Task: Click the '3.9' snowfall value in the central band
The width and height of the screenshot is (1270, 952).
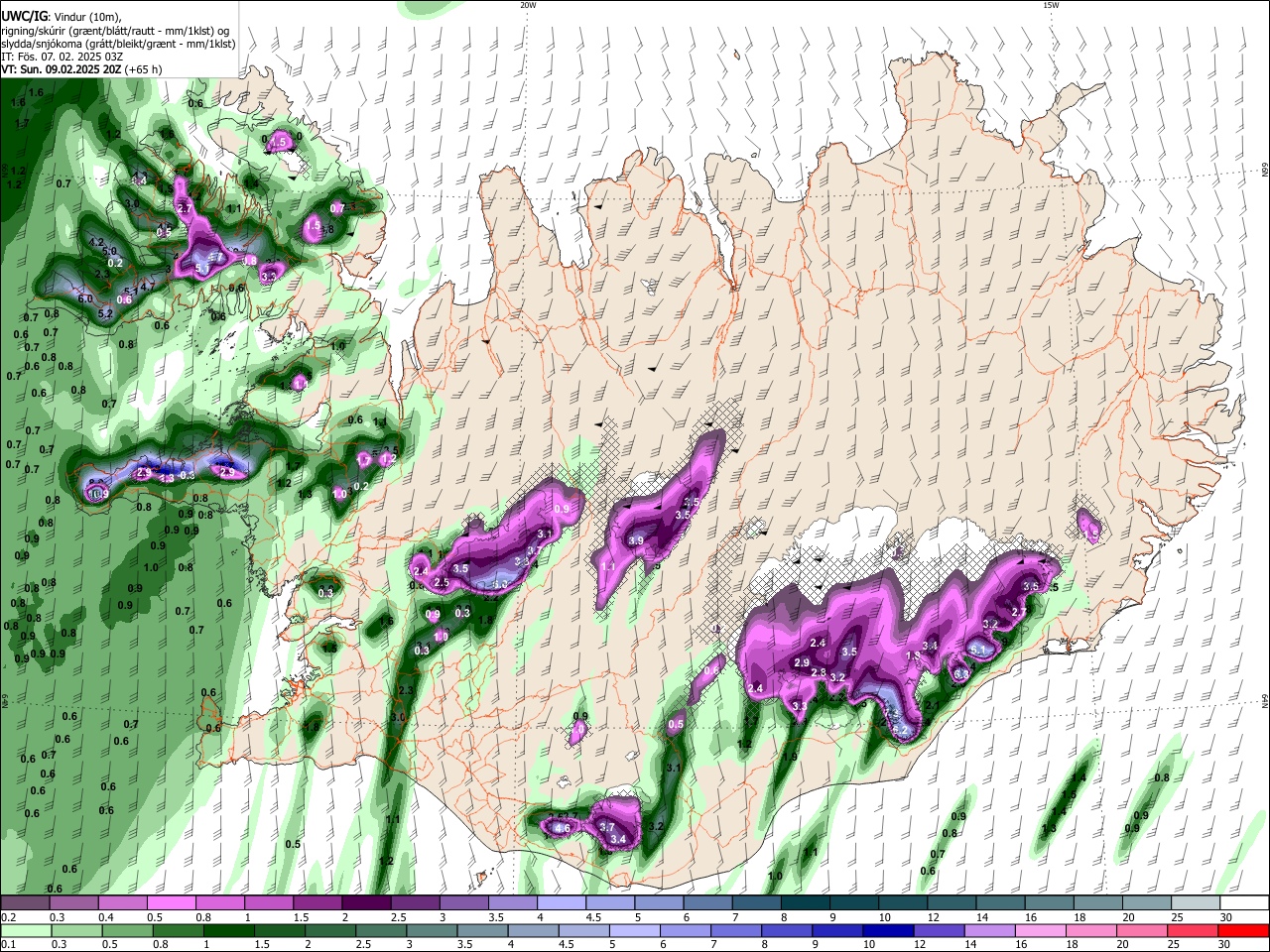Action: click(x=636, y=540)
